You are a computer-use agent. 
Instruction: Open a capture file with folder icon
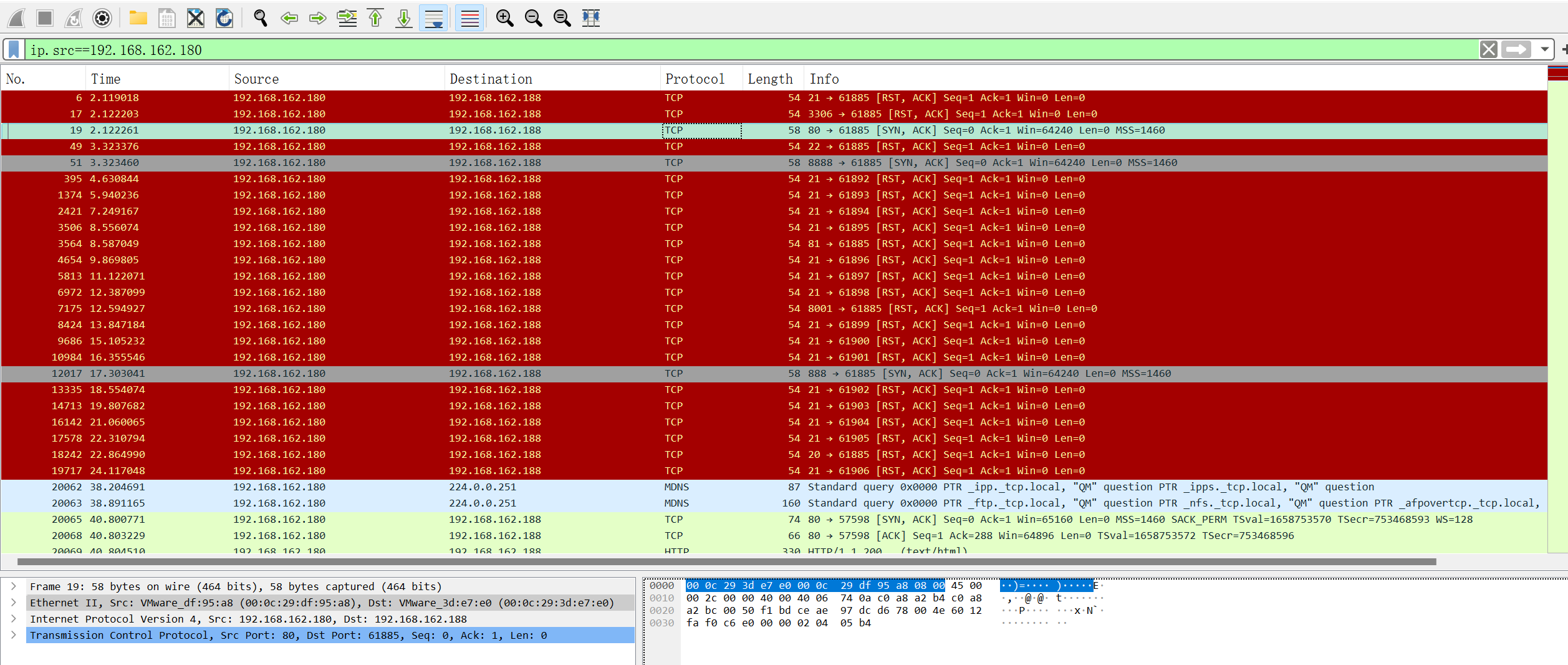click(138, 18)
